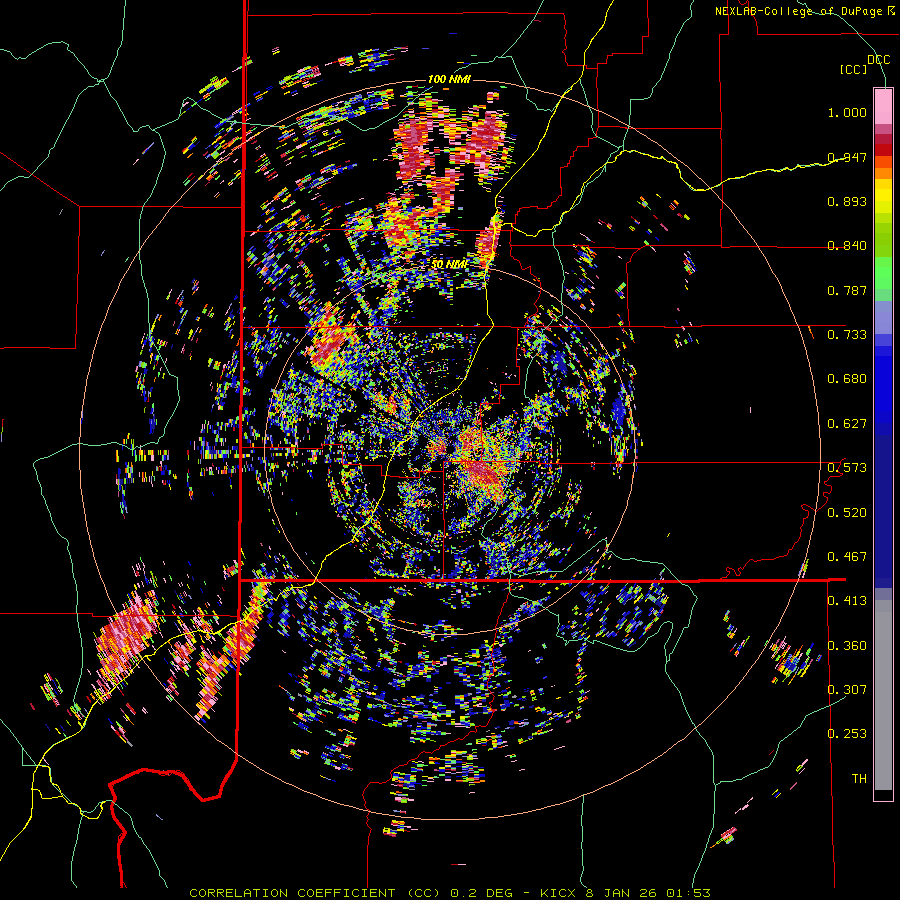Click the 0.520 scale value

click(847, 513)
